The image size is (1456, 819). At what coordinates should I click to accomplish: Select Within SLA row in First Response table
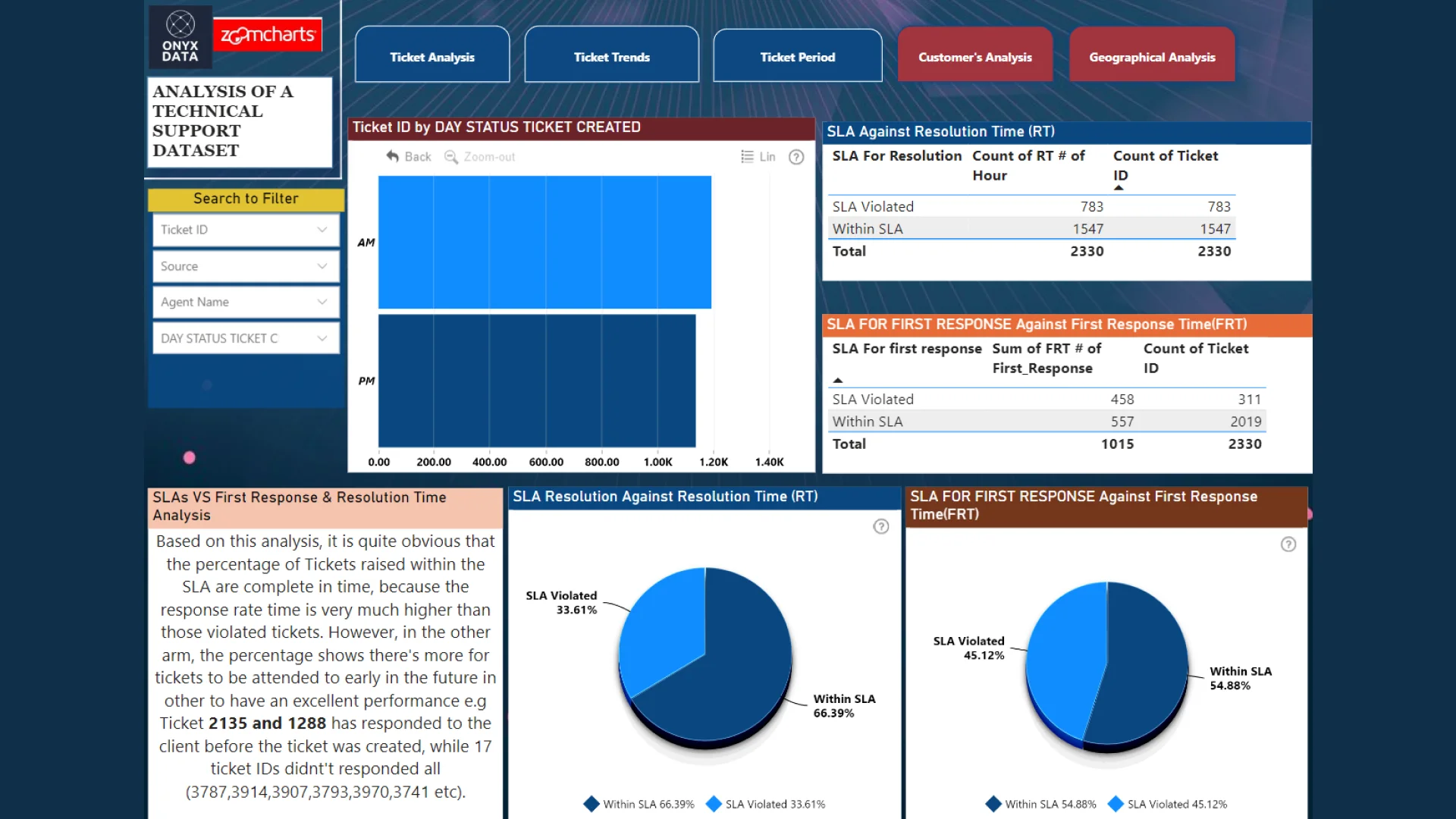(x=1046, y=422)
